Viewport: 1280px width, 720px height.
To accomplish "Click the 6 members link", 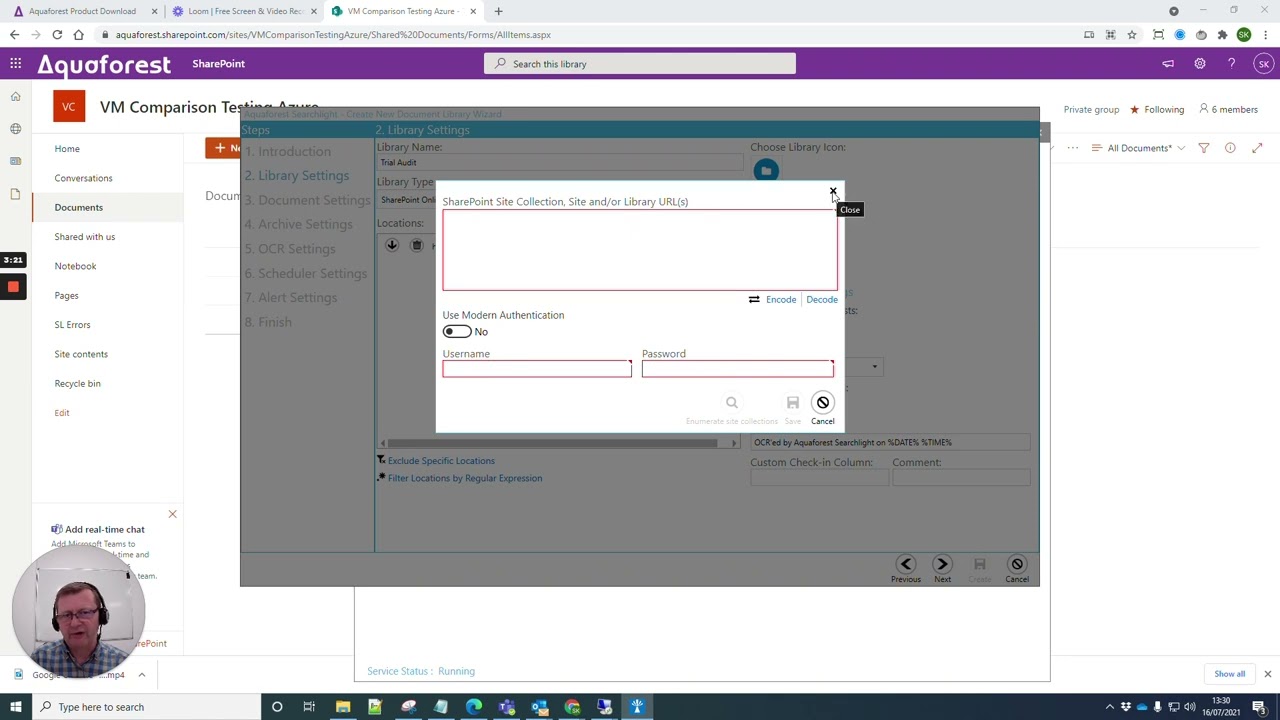I will pyautogui.click(x=1228, y=110).
